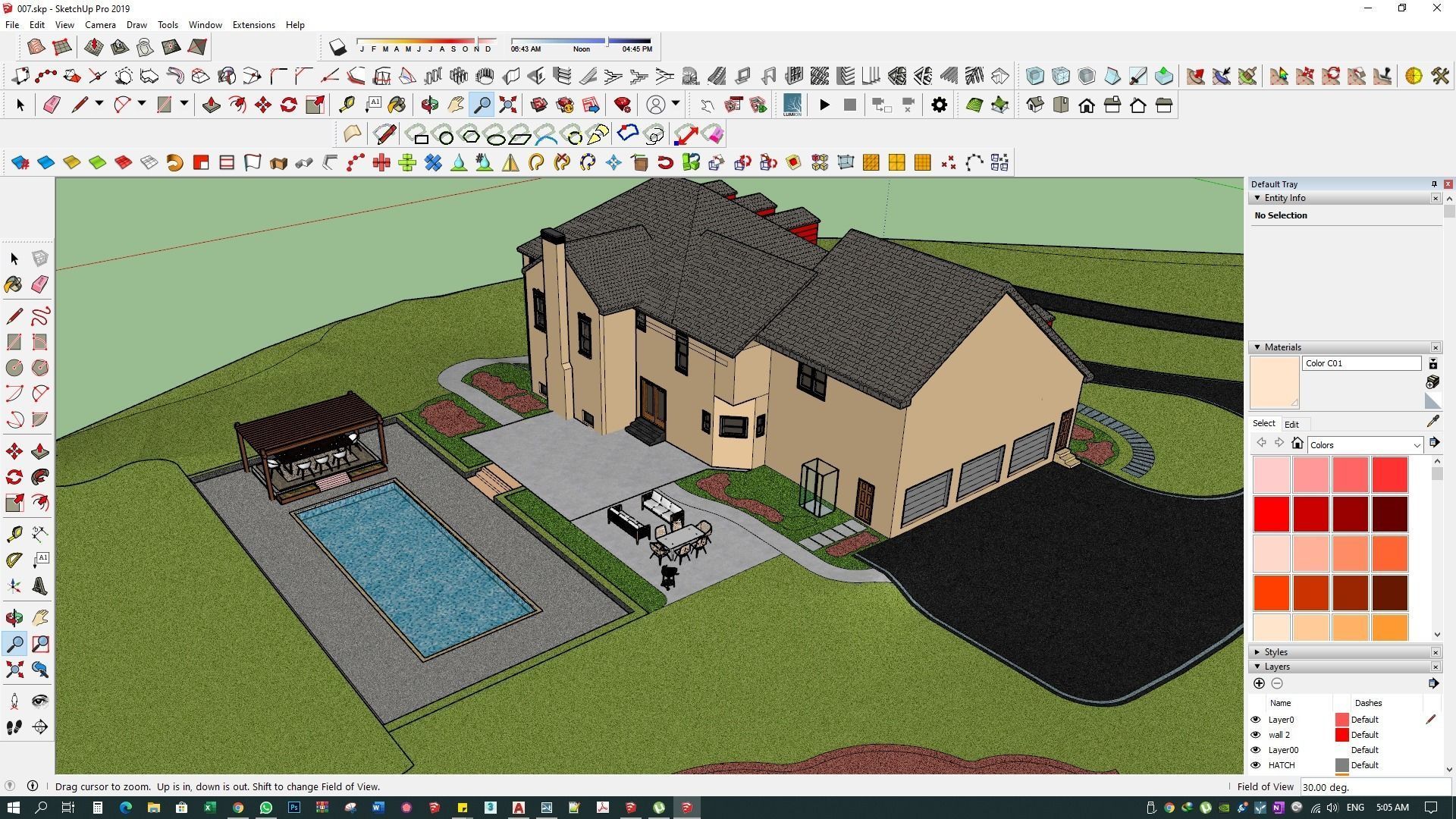Activate the Push/Pull tool in top toolbar
1456x819 pixels.
211,105
